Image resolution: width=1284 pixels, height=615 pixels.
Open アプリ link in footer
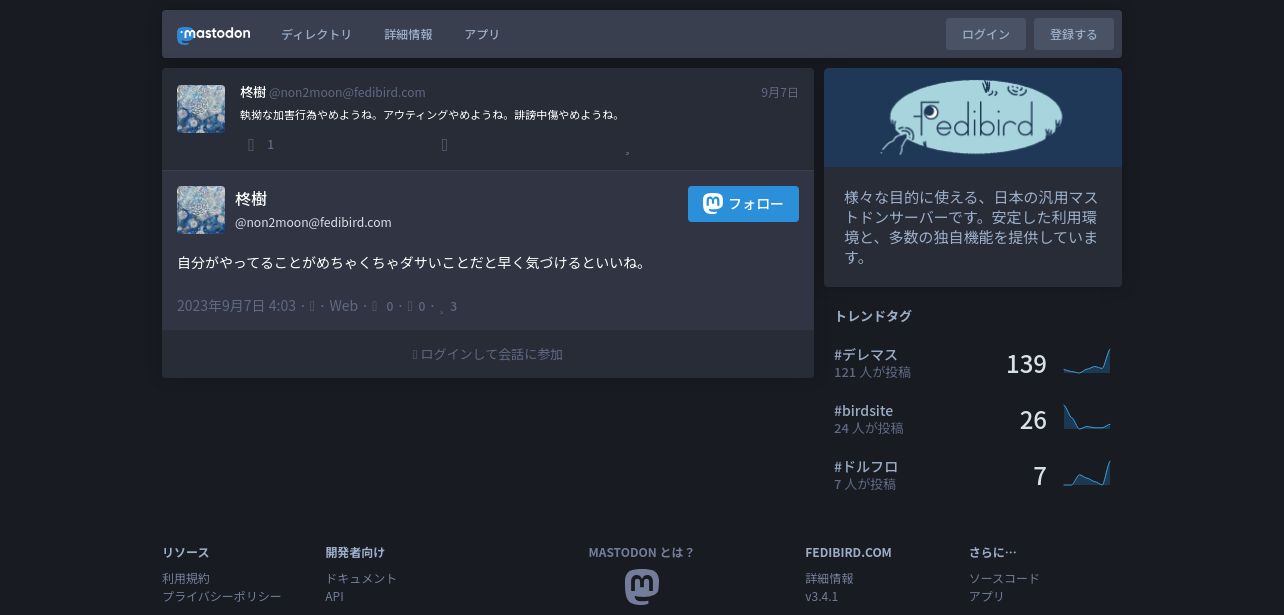coord(986,596)
